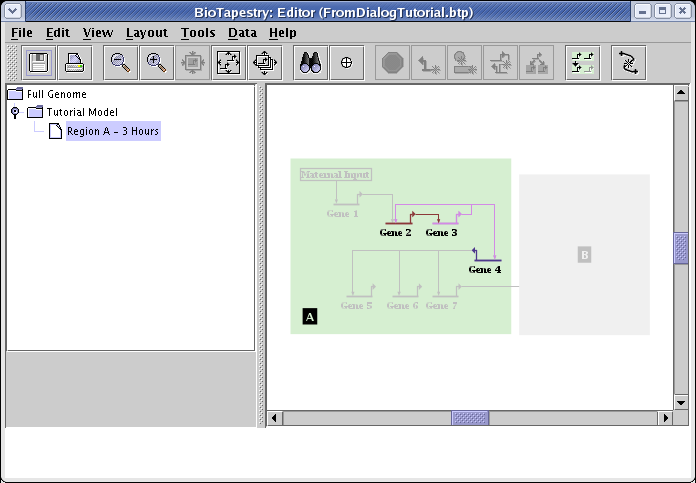696x483 pixels.
Task: Collapse the Tutorial Model tree node
Action: [x=15, y=112]
